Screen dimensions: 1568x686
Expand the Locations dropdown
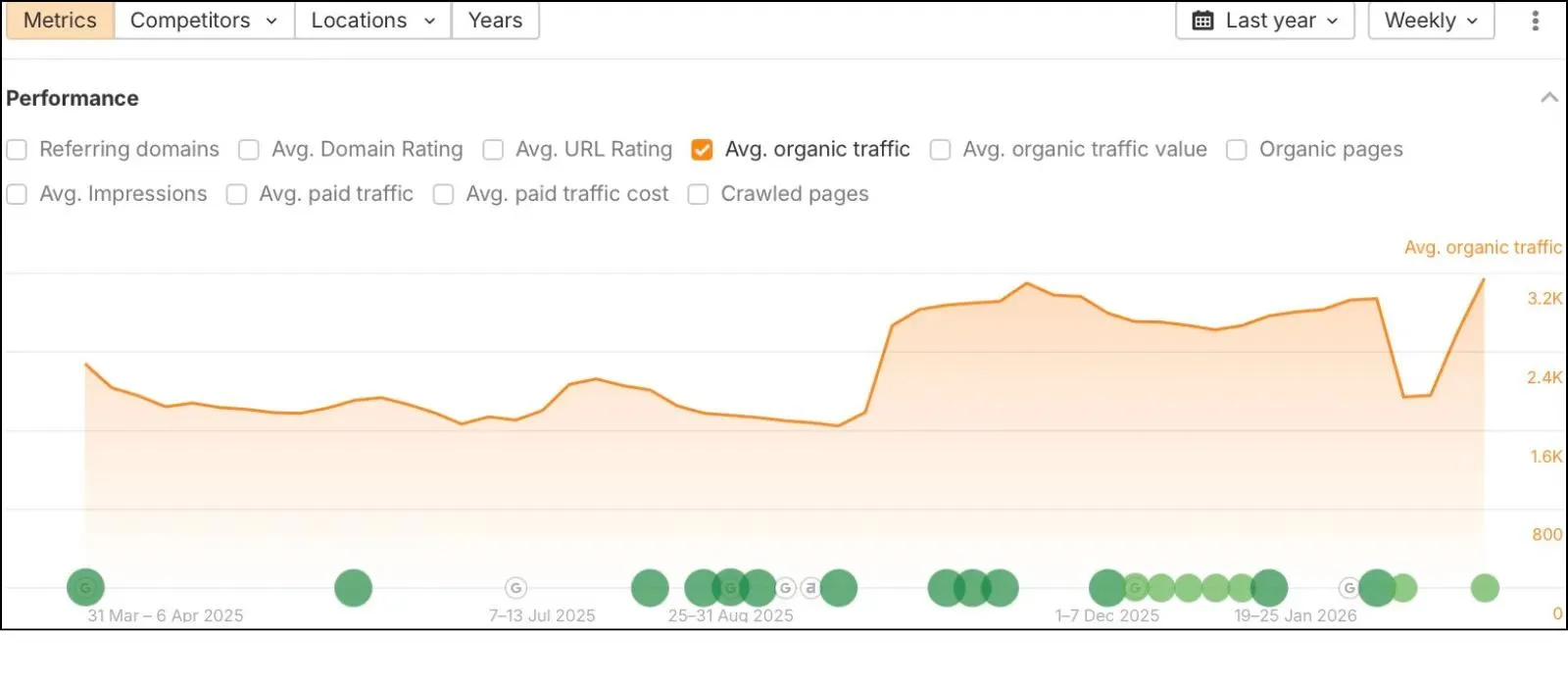[x=372, y=21]
